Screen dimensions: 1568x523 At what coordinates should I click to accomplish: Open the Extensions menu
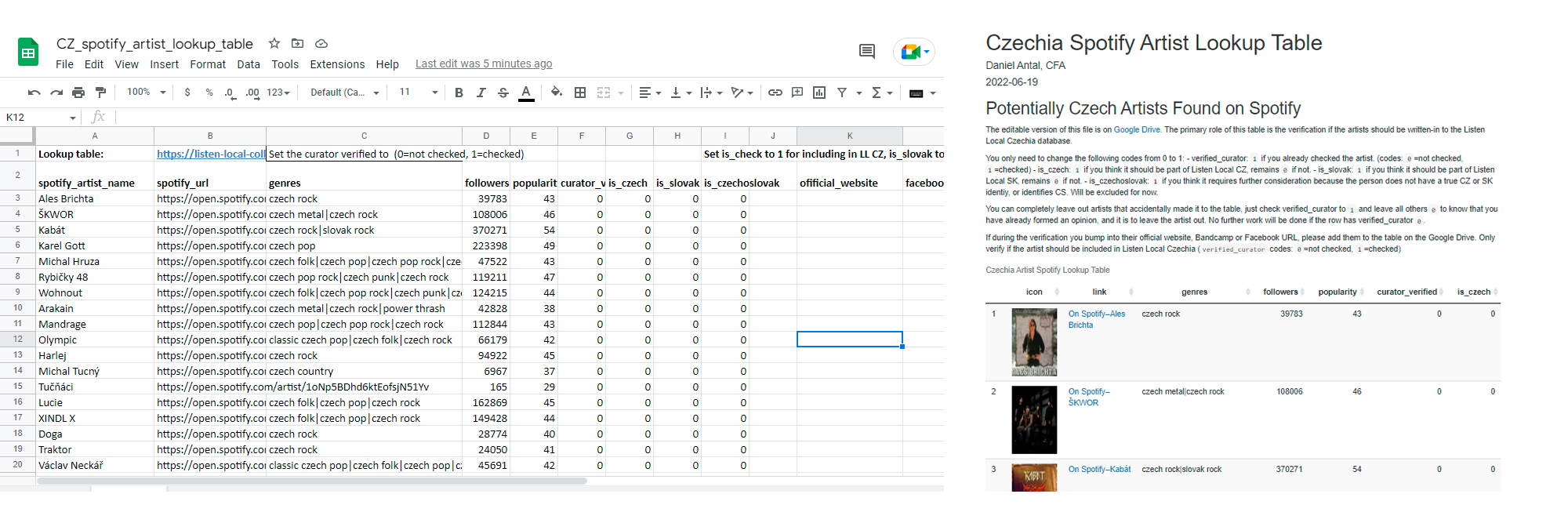(337, 64)
